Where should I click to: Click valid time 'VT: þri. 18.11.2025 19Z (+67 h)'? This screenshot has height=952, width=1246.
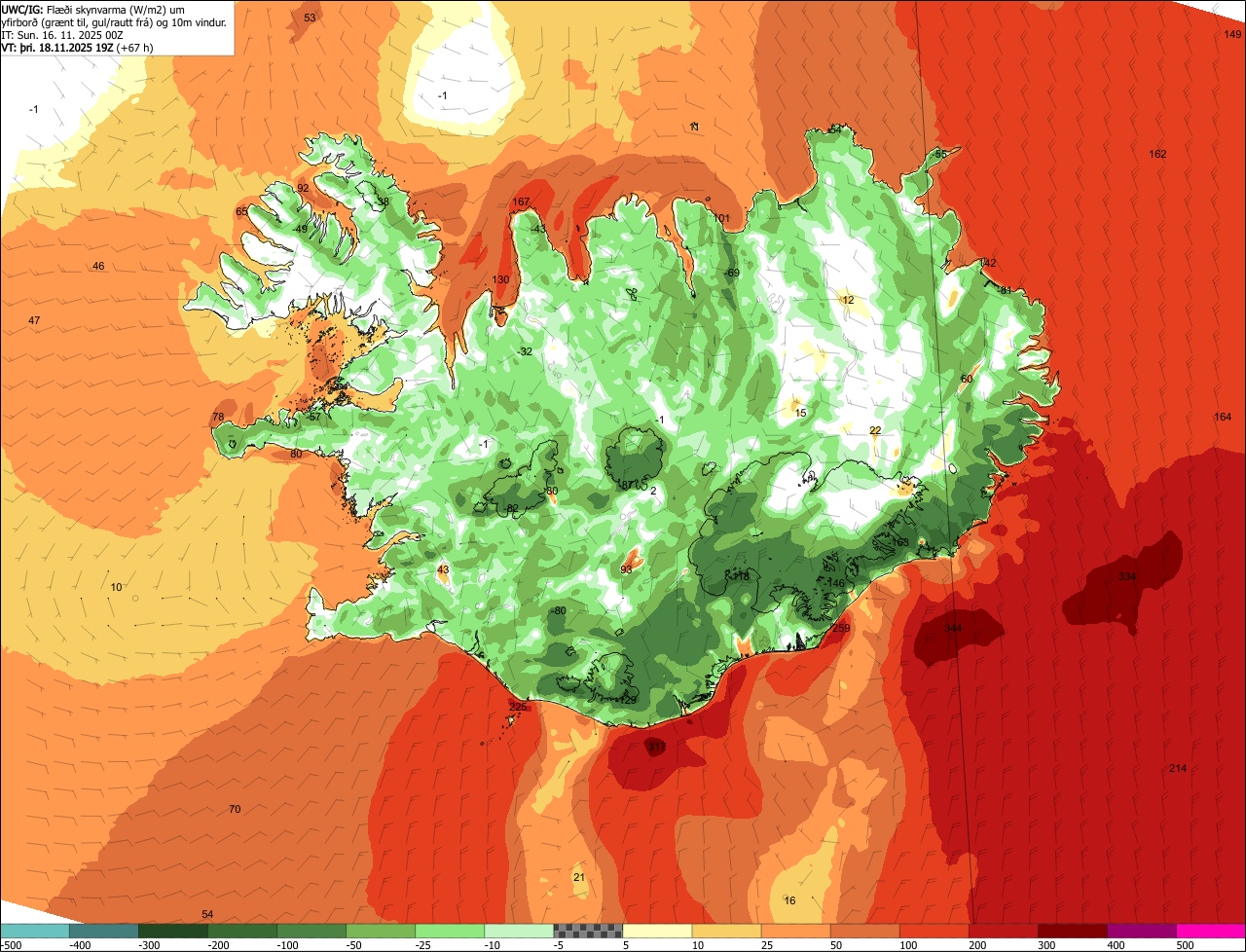click(x=77, y=47)
